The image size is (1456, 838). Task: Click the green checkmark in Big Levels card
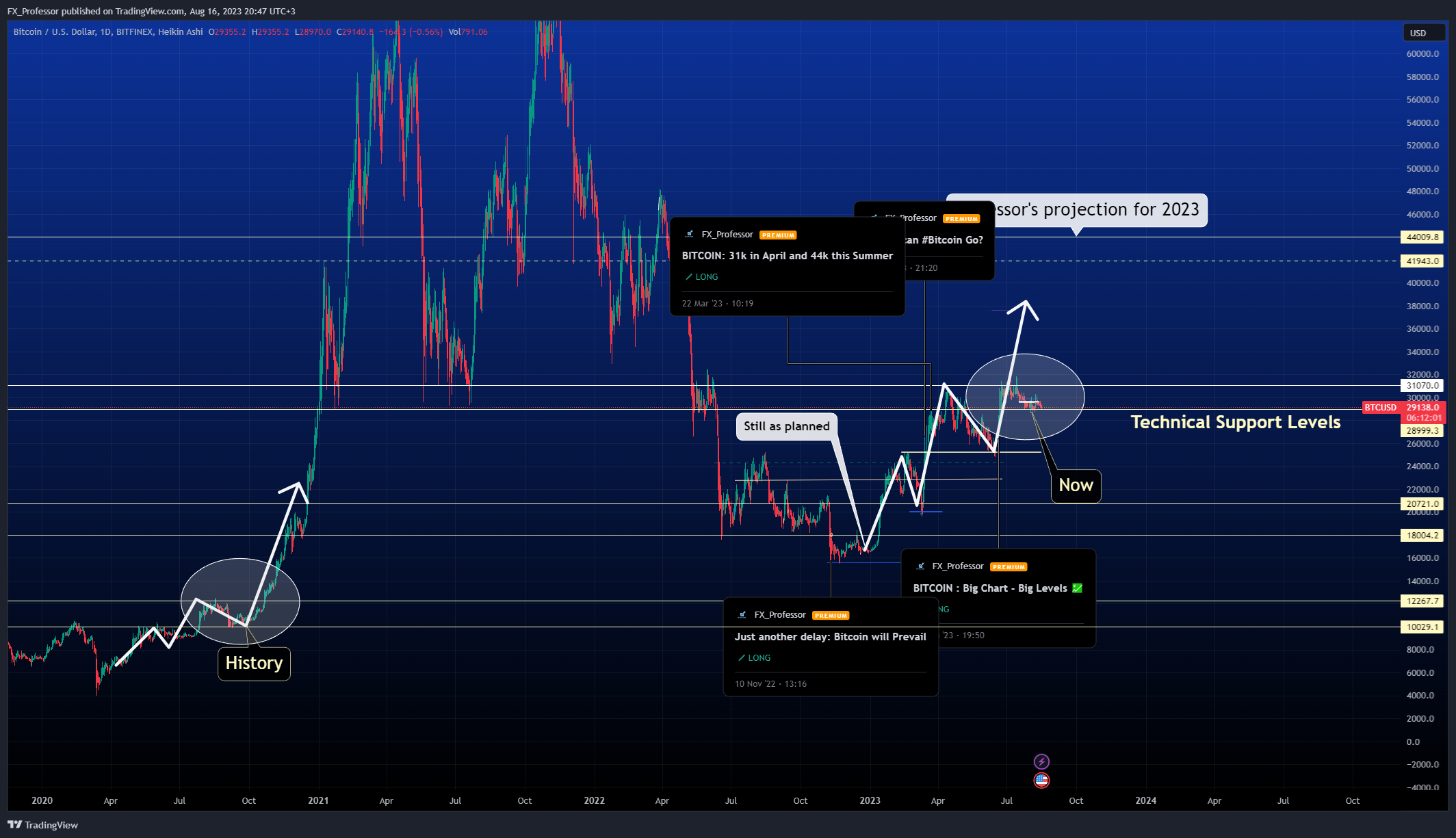1077,588
